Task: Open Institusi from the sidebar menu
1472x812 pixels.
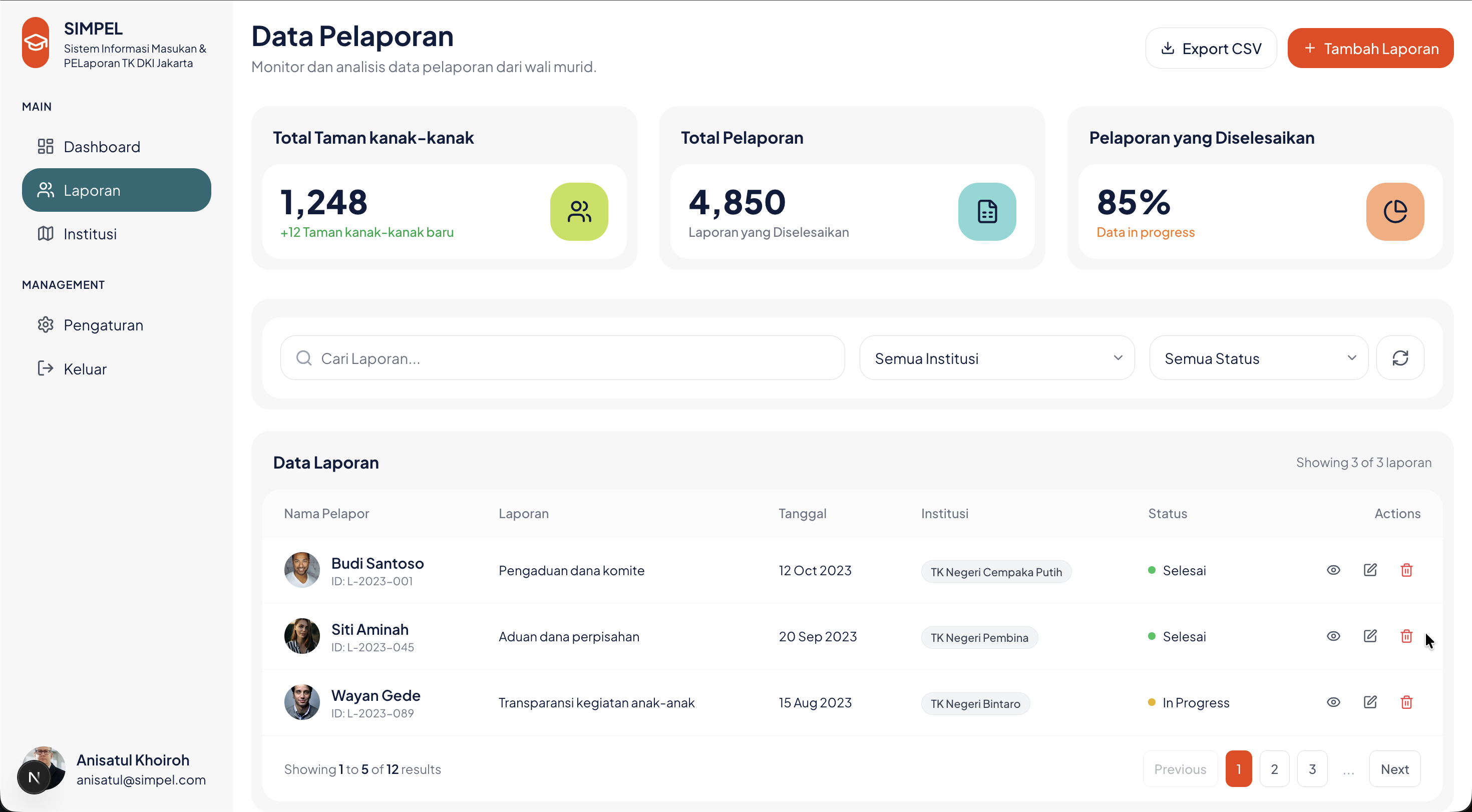Action: click(90, 234)
